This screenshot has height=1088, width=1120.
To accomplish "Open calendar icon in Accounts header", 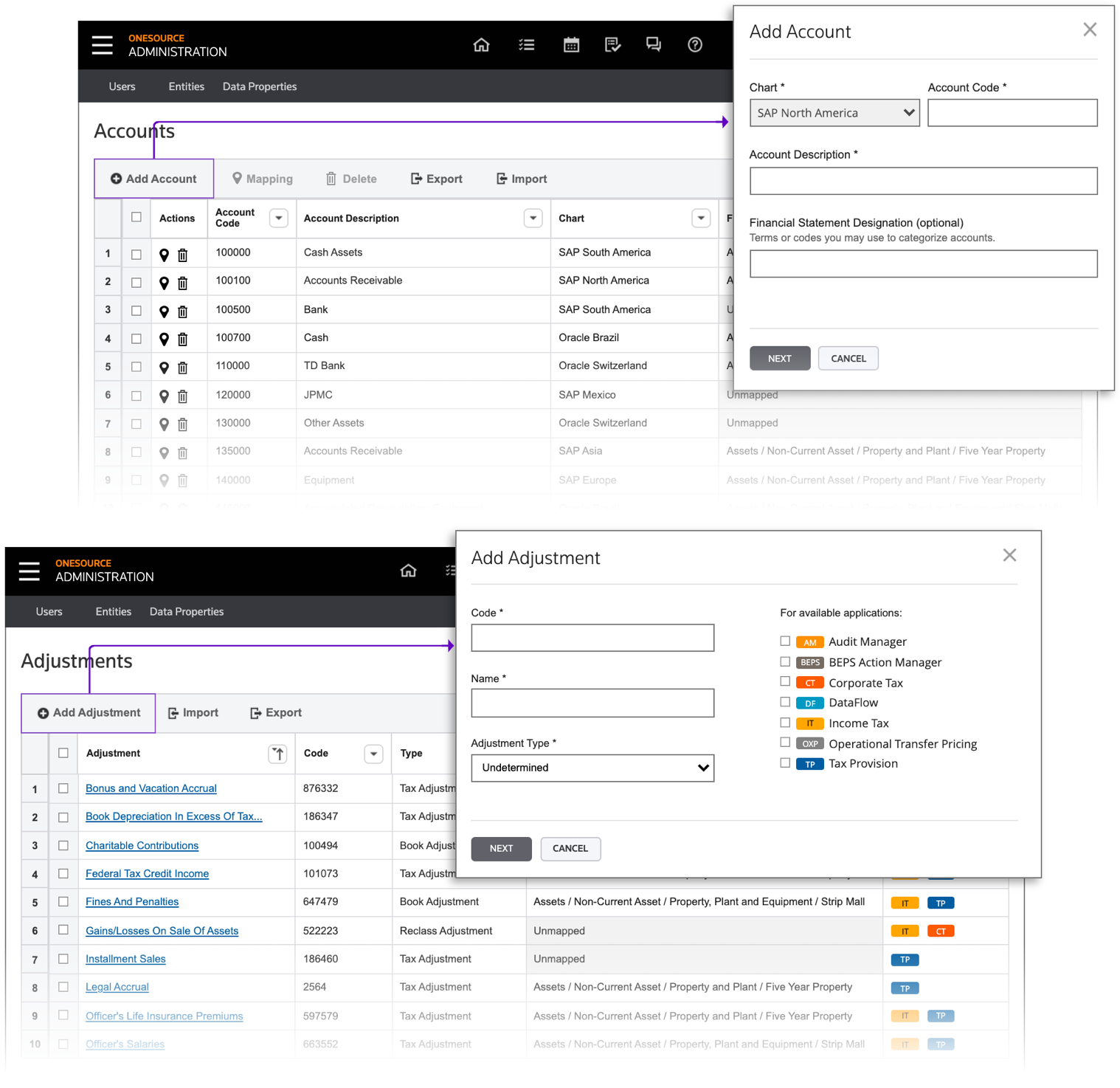I will point(571,45).
